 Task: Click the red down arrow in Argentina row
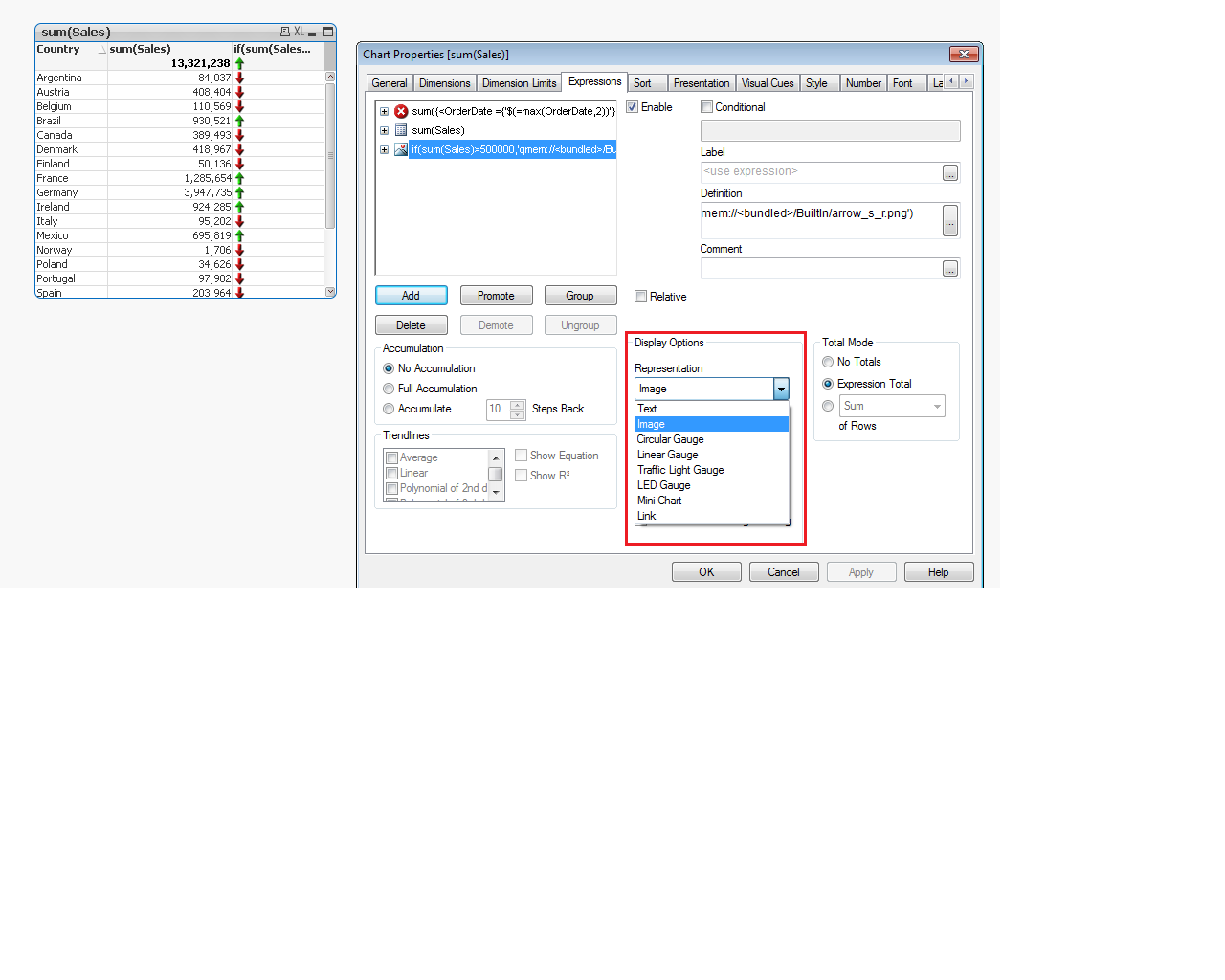(240, 78)
